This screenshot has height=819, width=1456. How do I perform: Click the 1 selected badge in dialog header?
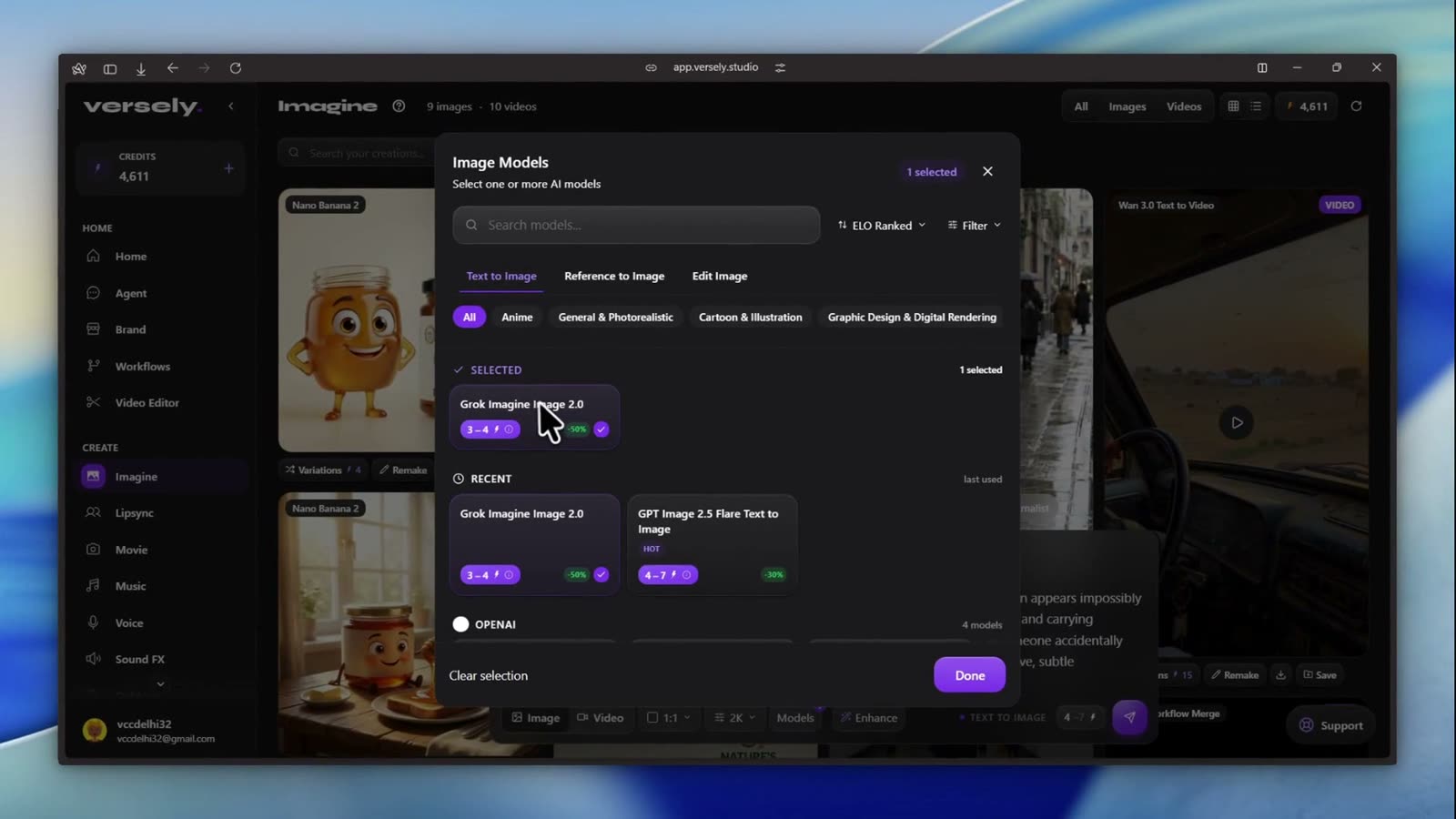pyautogui.click(x=931, y=172)
